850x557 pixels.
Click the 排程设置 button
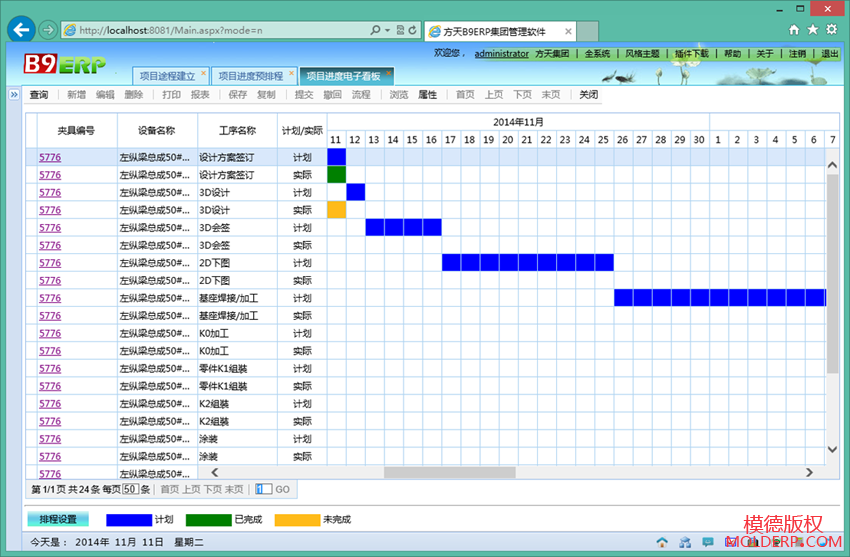click(57, 519)
